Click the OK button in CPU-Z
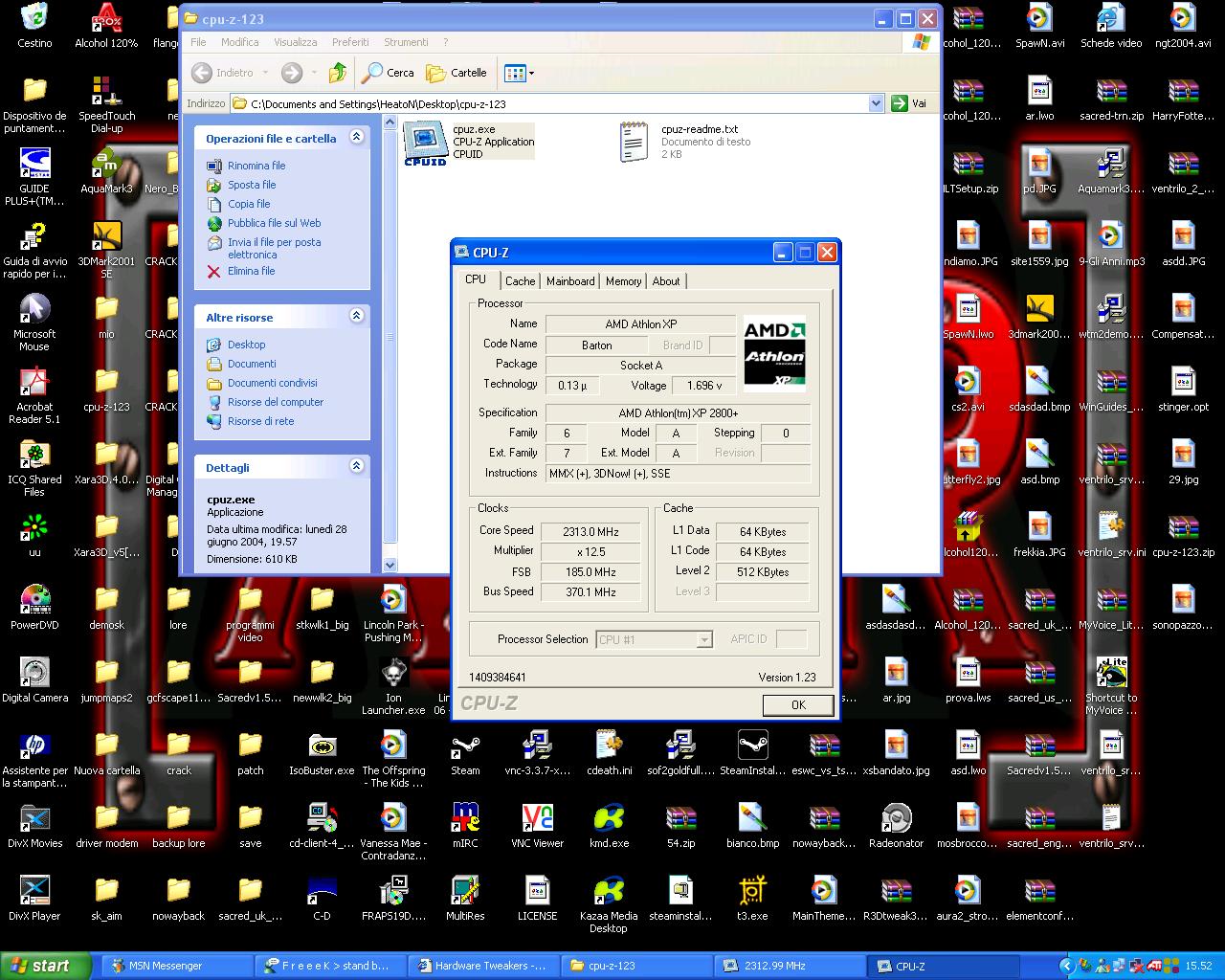This screenshot has height=980, width=1225. (798, 704)
